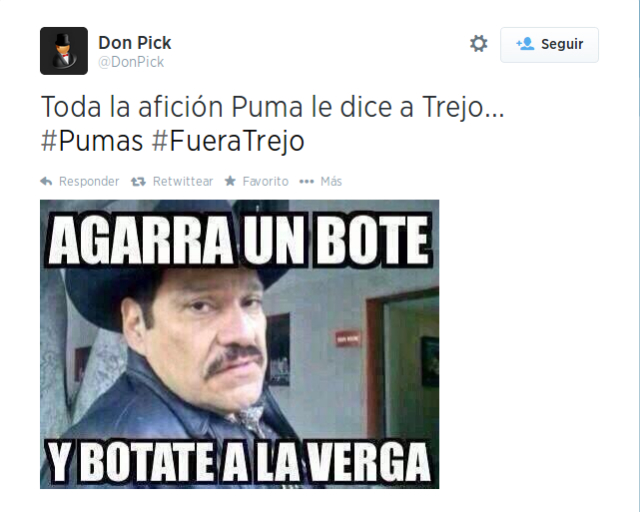The image size is (640, 512).
Task: Click the Seguir follow button
Action: point(549,45)
